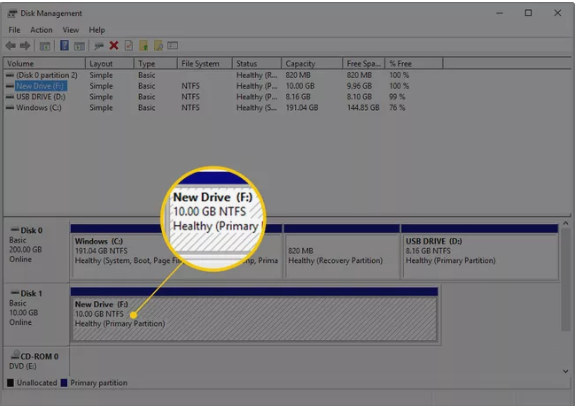This screenshot has height=406, width=576.
Task: Click the toolbar icon with green up arrow
Action: 143,46
